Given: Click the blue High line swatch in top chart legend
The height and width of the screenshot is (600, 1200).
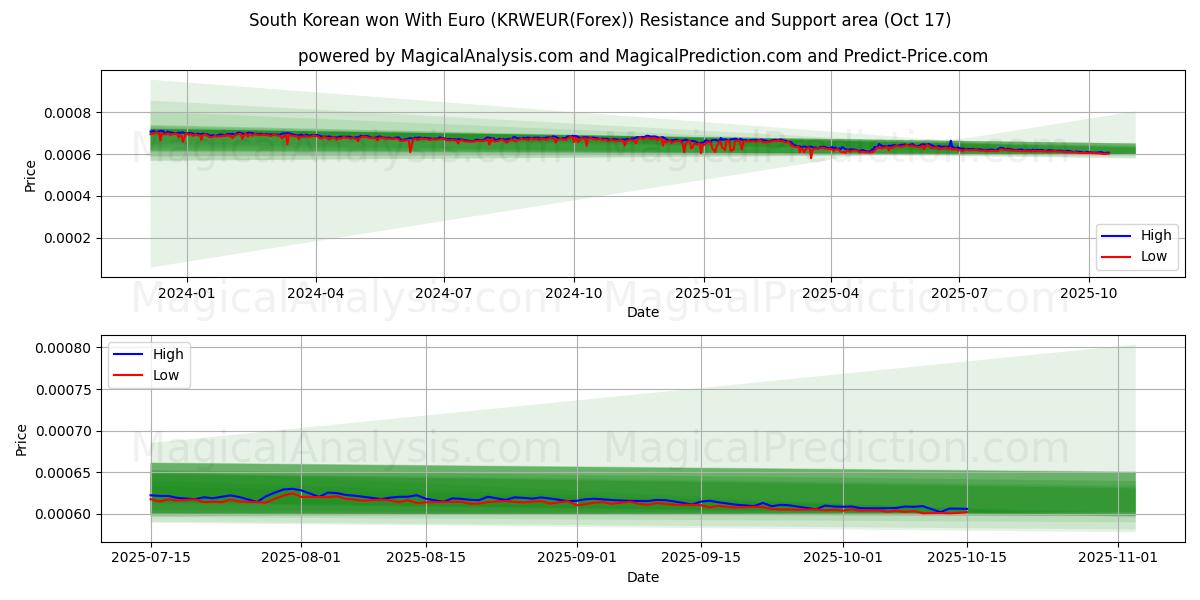Looking at the screenshot, I should click(1116, 236).
